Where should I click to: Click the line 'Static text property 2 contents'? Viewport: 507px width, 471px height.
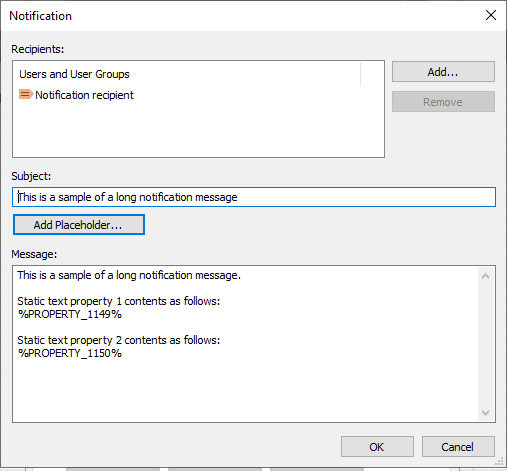(119, 340)
